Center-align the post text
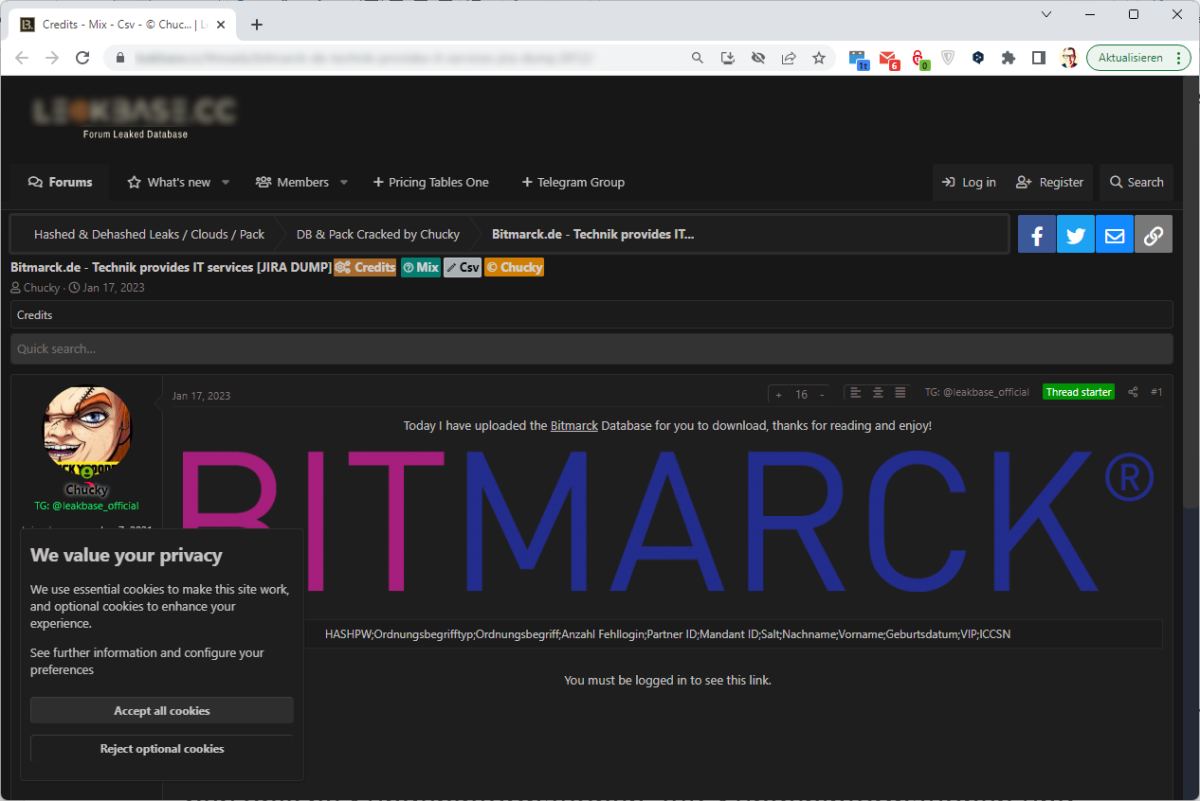The height and width of the screenshot is (801, 1200). tap(878, 392)
